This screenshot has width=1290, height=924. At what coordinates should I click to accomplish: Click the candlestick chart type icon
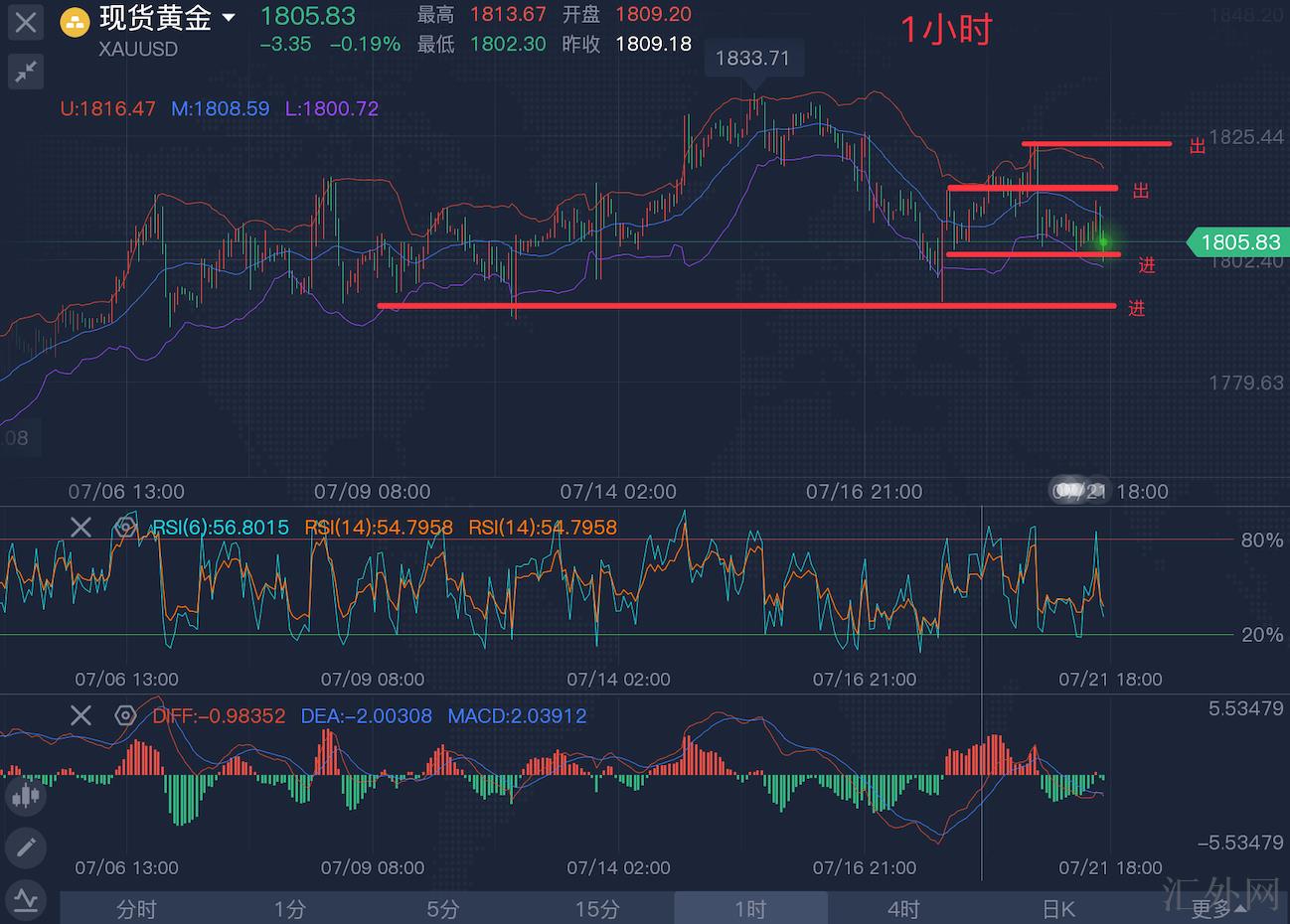point(26,796)
